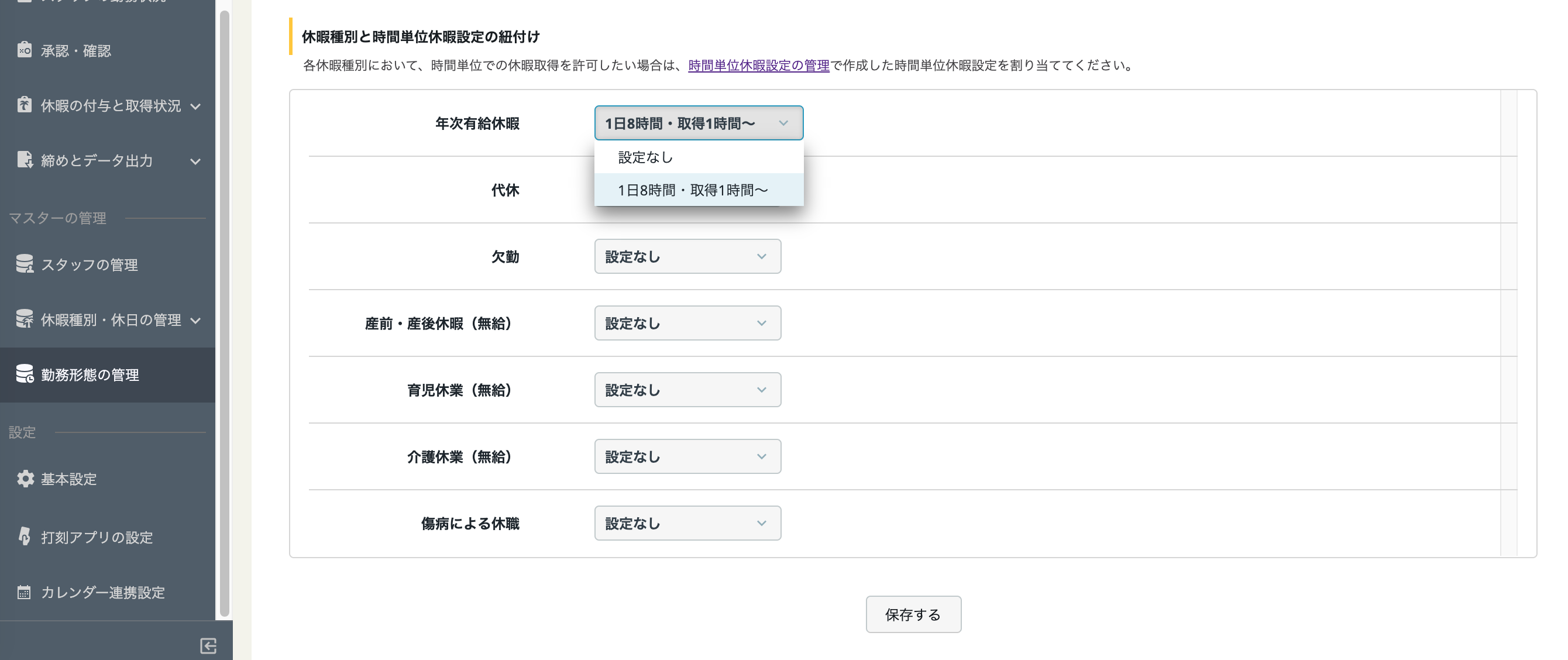Open カレンダー連携設定 menu item
Image resolution: width=1568 pixels, height=660 pixels.
(x=108, y=592)
